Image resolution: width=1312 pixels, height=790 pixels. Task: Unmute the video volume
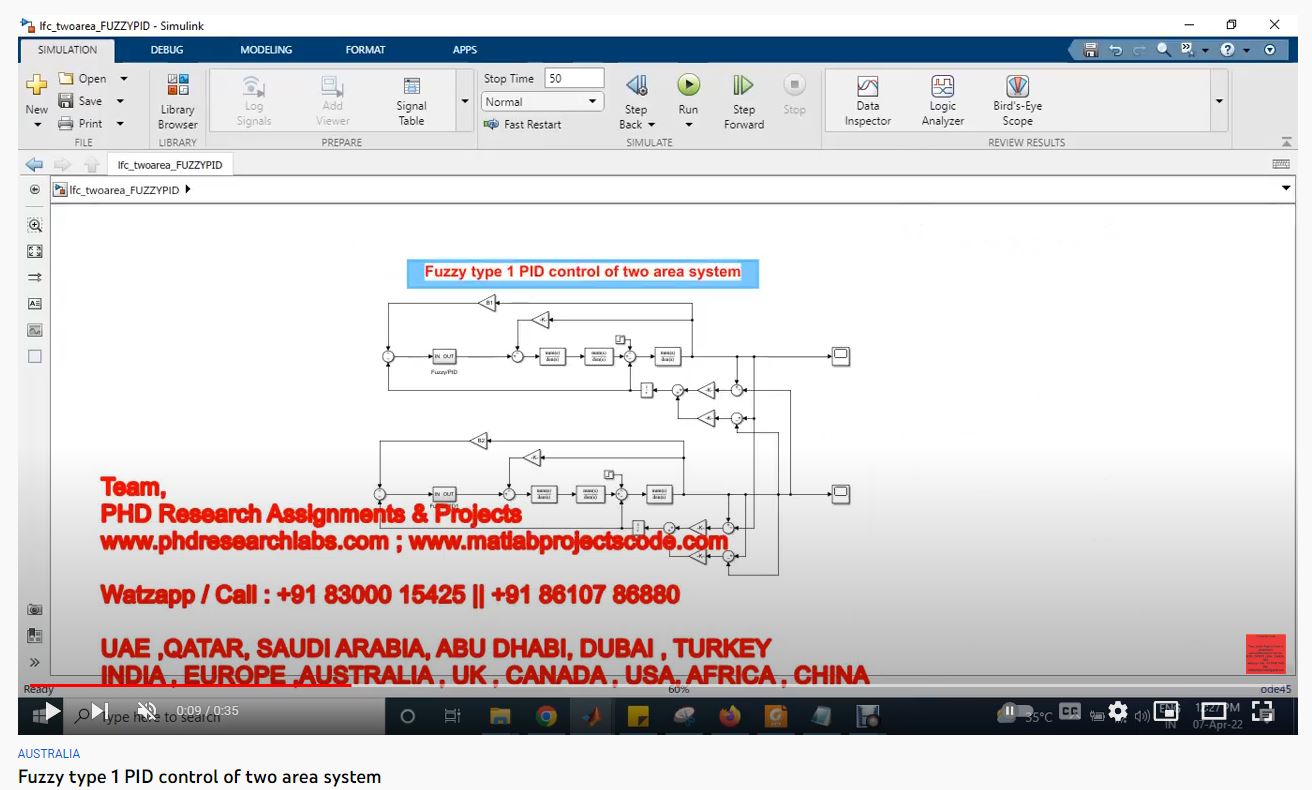147,712
